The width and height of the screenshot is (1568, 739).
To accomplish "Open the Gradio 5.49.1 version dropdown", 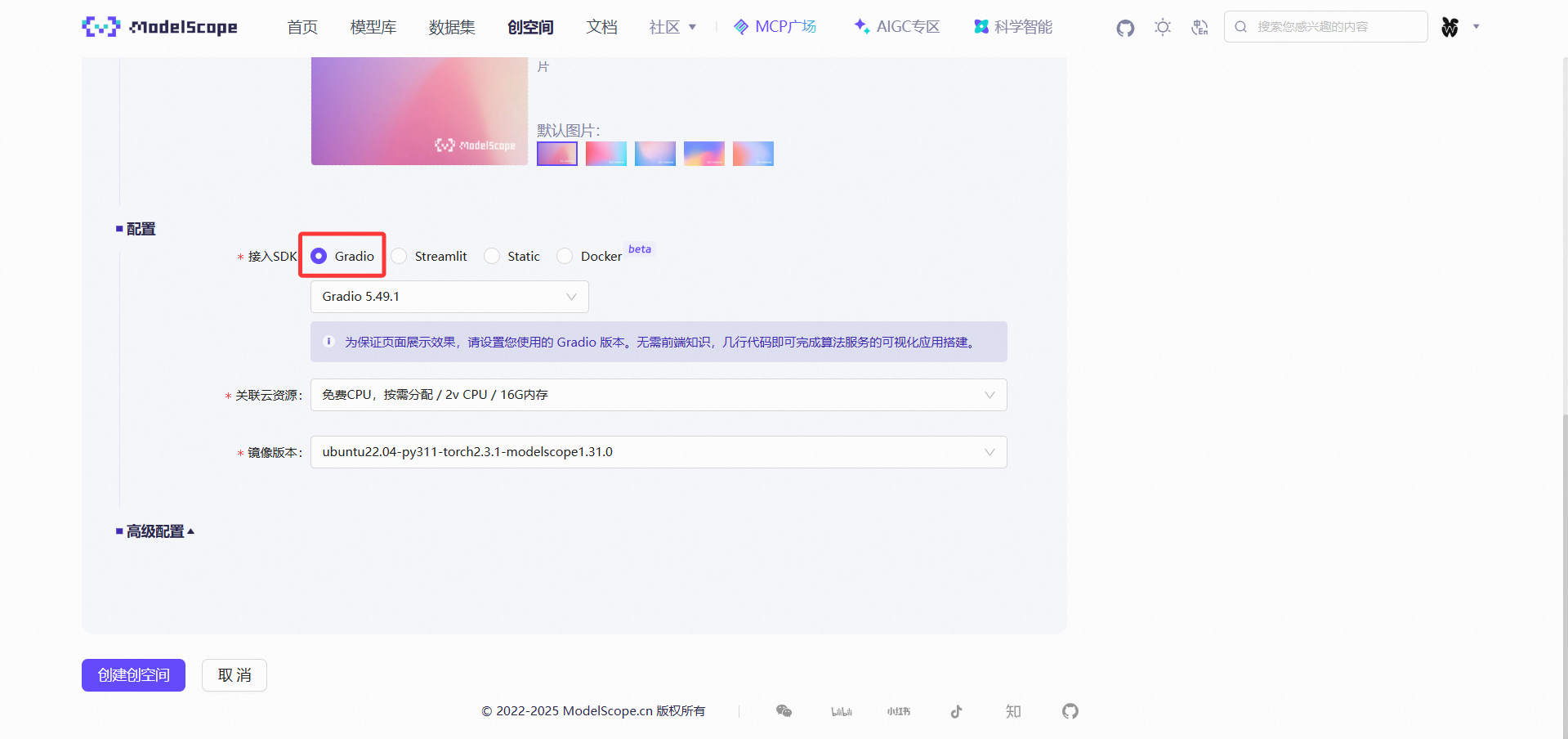I will point(449,297).
